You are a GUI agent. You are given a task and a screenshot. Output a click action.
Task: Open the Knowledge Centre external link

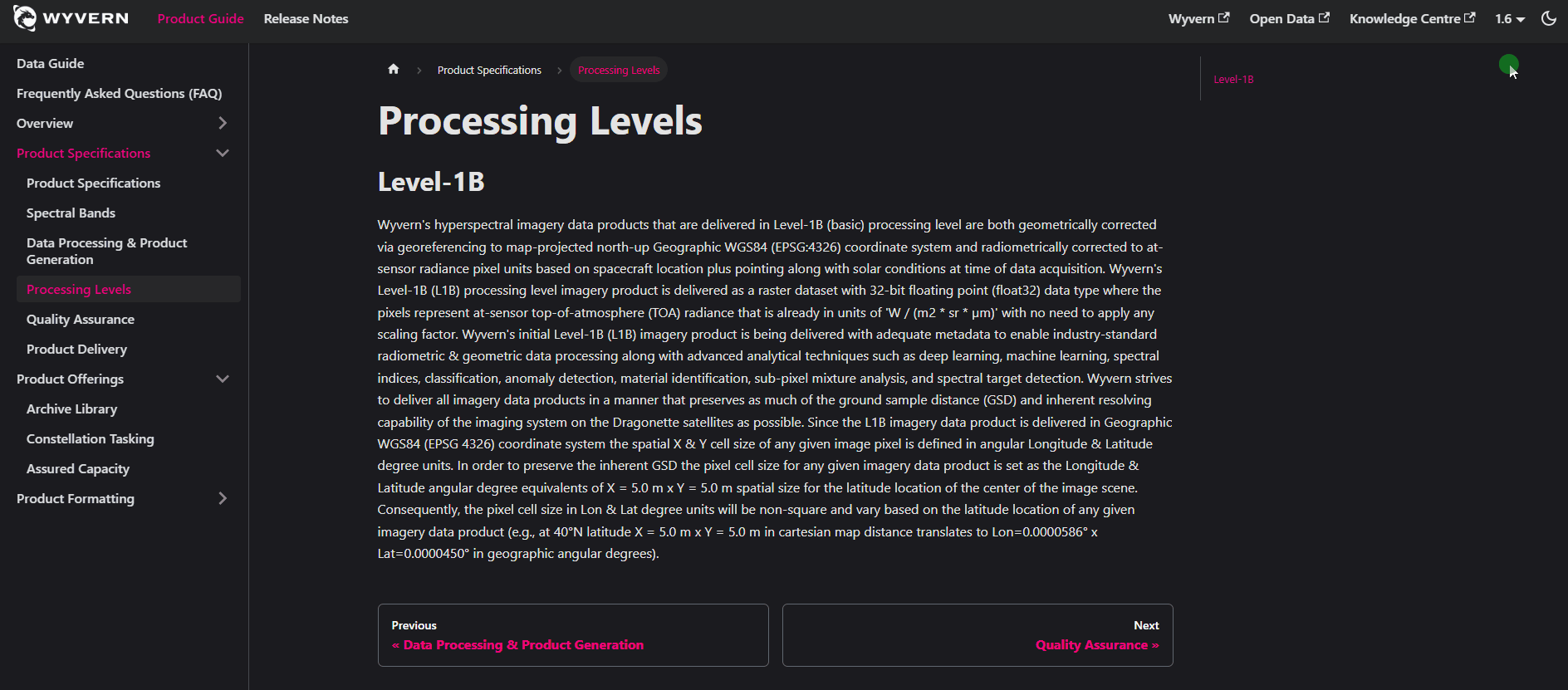(1412, 18)
